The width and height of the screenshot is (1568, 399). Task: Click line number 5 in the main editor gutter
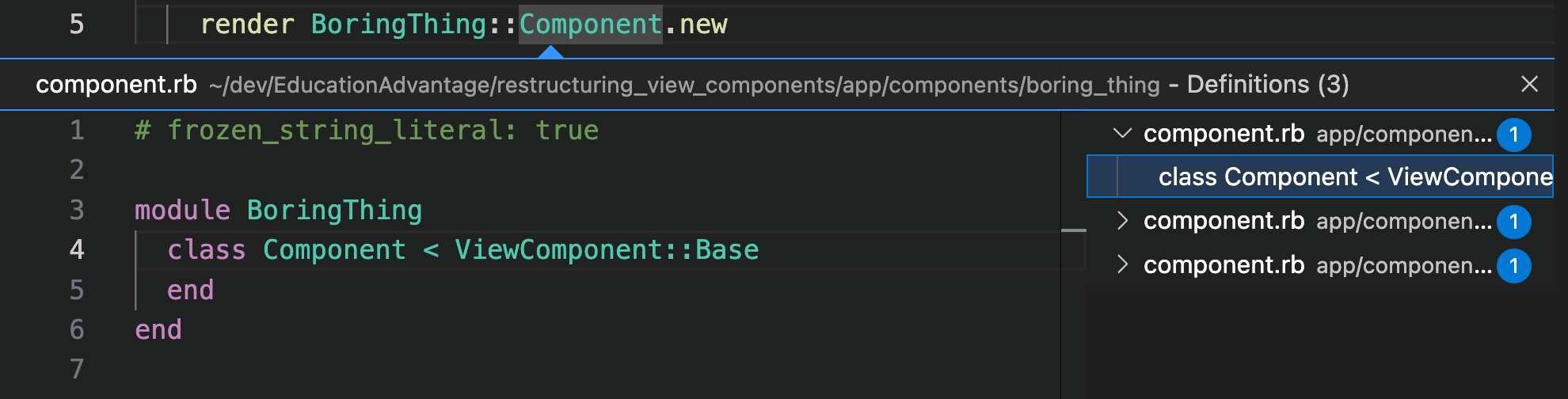[x=77, y=25]
